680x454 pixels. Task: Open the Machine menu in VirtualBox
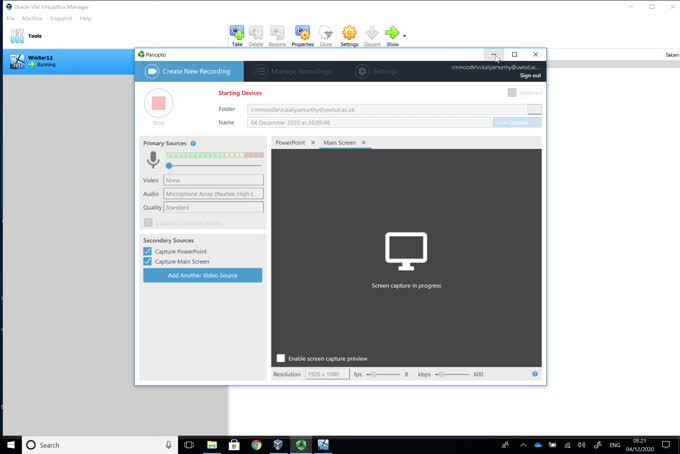point(32,18)
